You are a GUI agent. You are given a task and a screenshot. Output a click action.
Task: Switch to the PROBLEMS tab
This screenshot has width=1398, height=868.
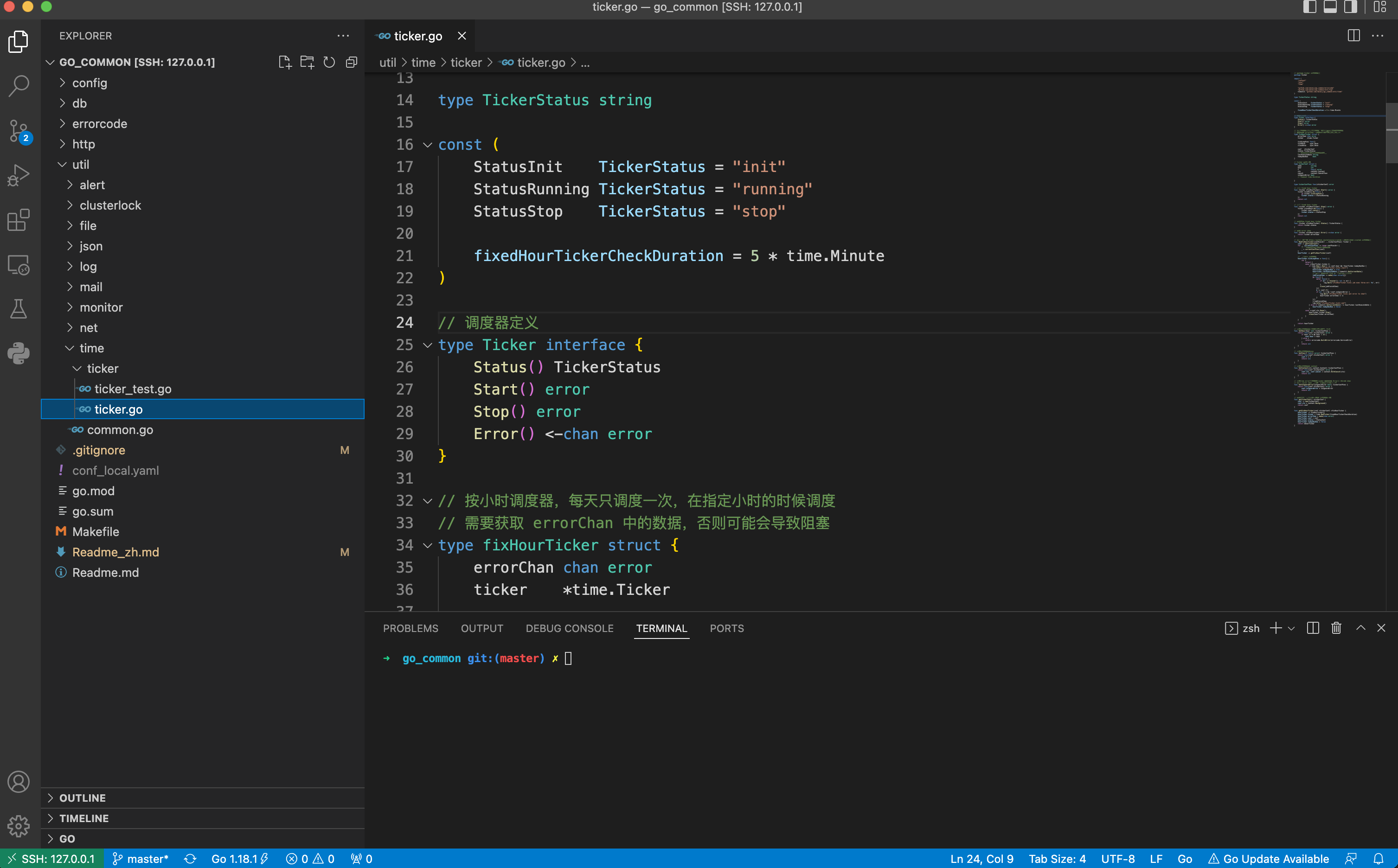(410, 628)
